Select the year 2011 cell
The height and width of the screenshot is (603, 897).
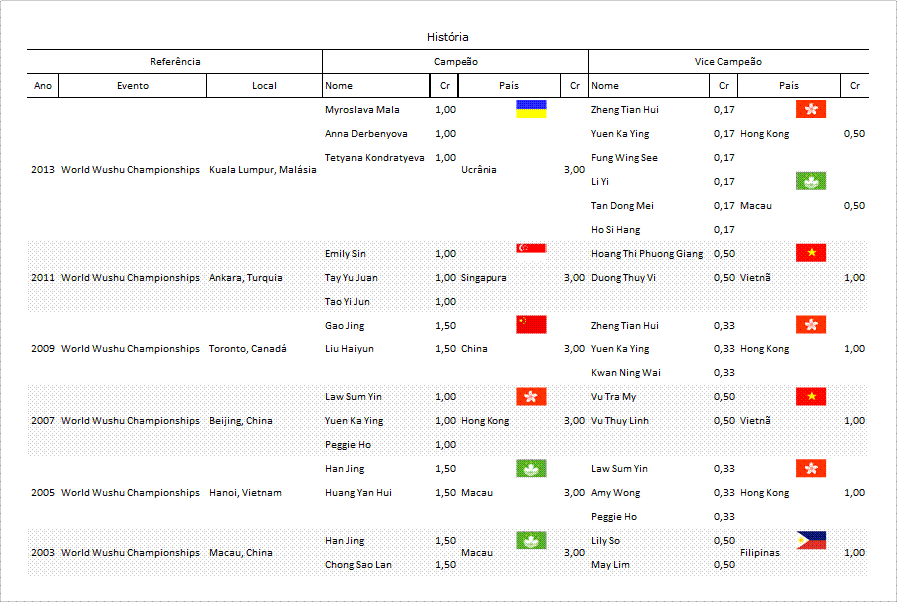[x=43, y=278]
